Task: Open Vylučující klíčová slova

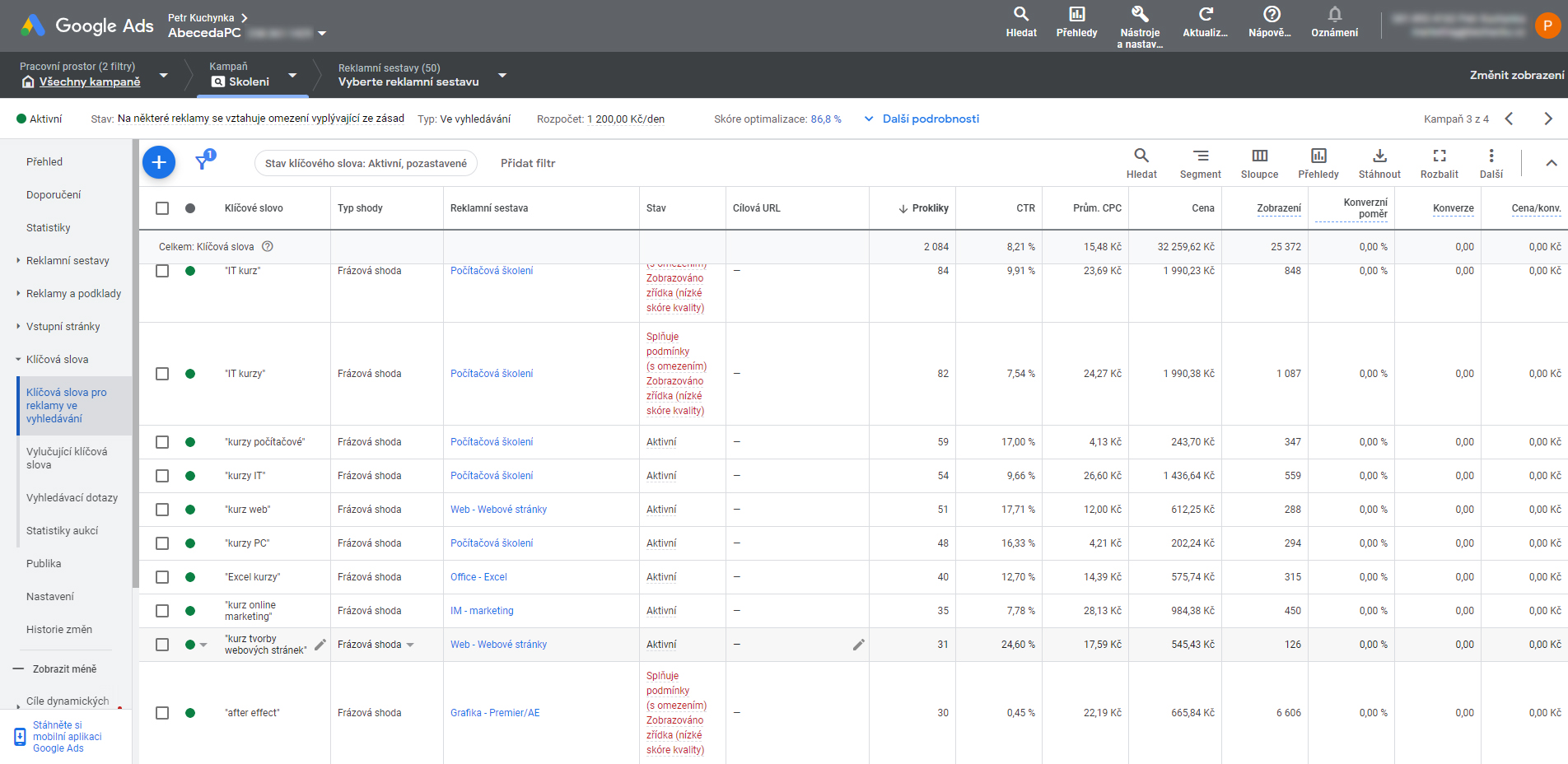Action: click(x=67, y=459)
